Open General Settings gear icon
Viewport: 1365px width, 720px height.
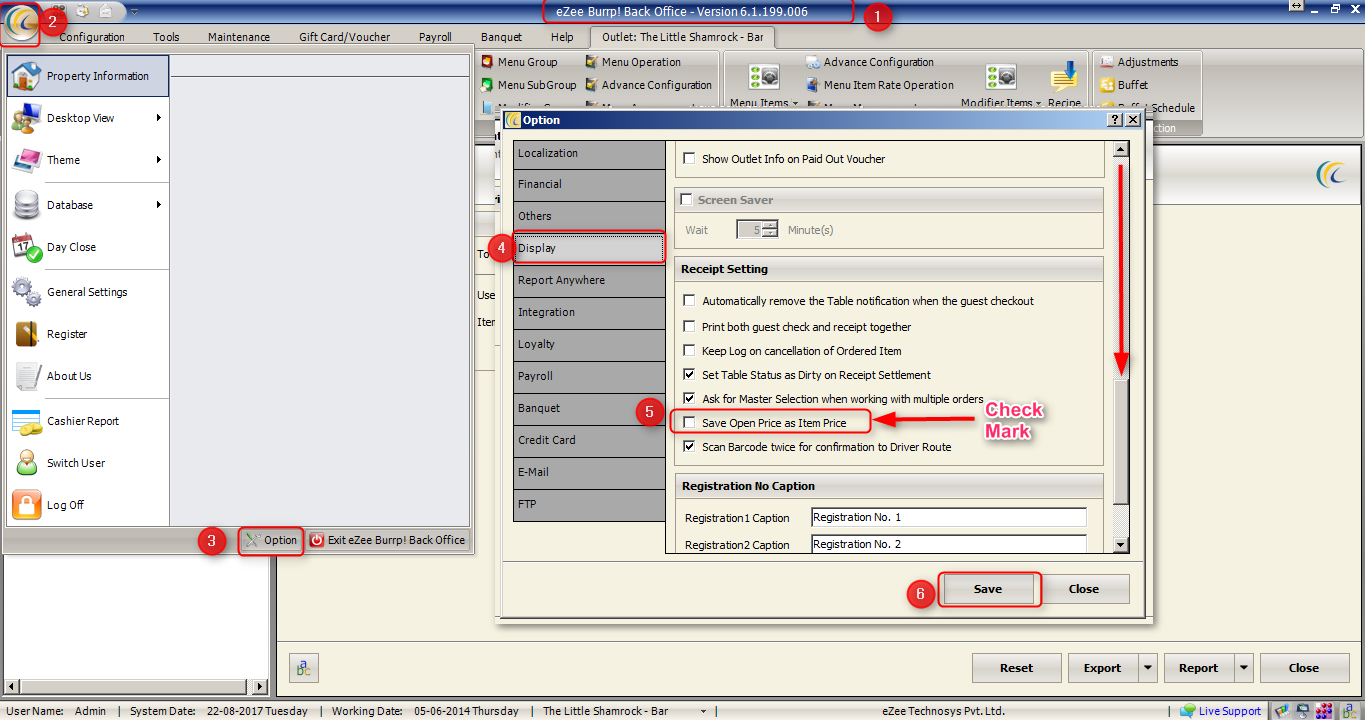click(x=26, y=292)
